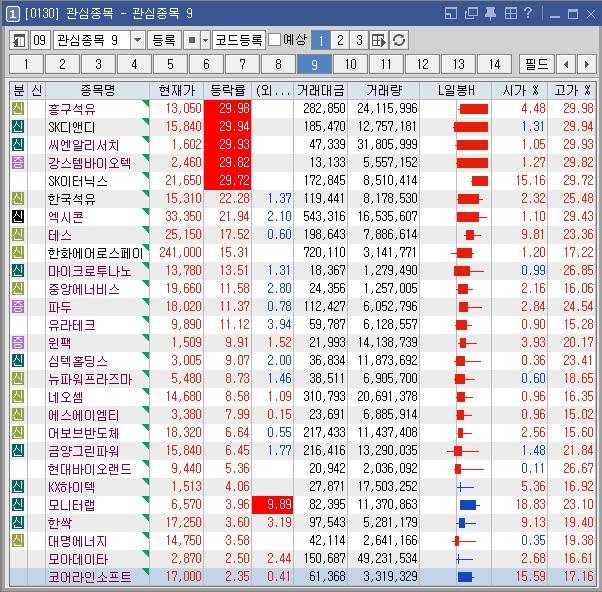The image size is (602, 592).
Task: Sort by 종목명 column header
Action: pos(98,91)
